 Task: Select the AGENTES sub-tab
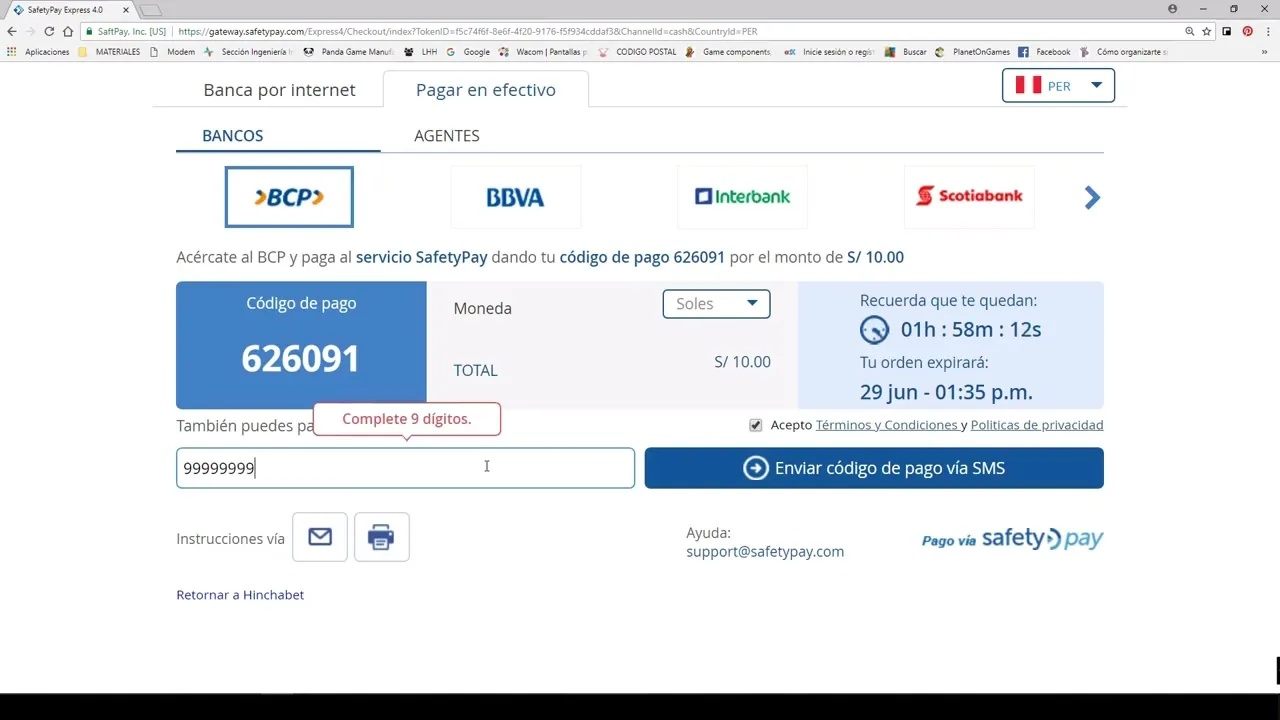[x=447, y=135]
